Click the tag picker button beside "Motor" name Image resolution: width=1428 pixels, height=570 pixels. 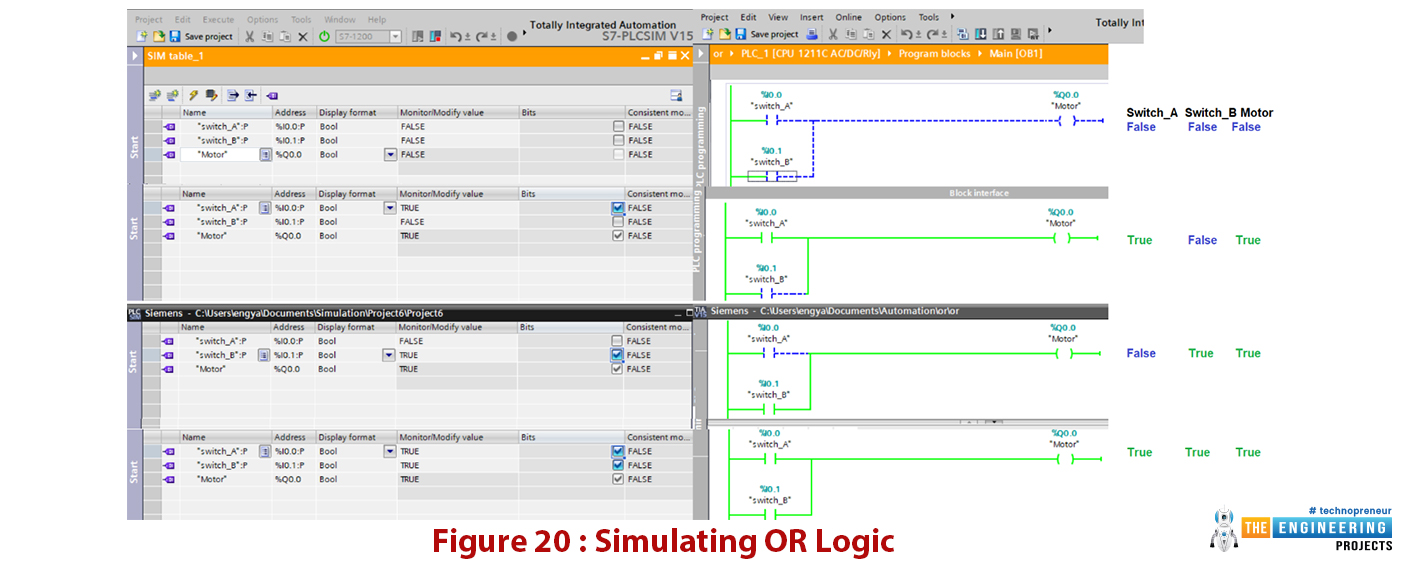(x=265, y=154)
